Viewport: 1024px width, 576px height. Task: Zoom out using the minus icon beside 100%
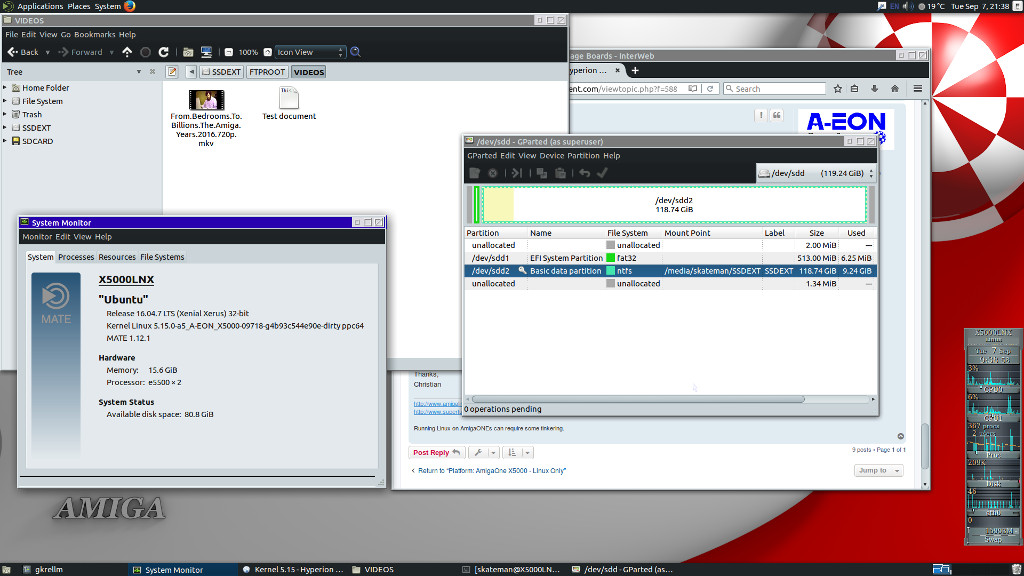tap(229, 52)
